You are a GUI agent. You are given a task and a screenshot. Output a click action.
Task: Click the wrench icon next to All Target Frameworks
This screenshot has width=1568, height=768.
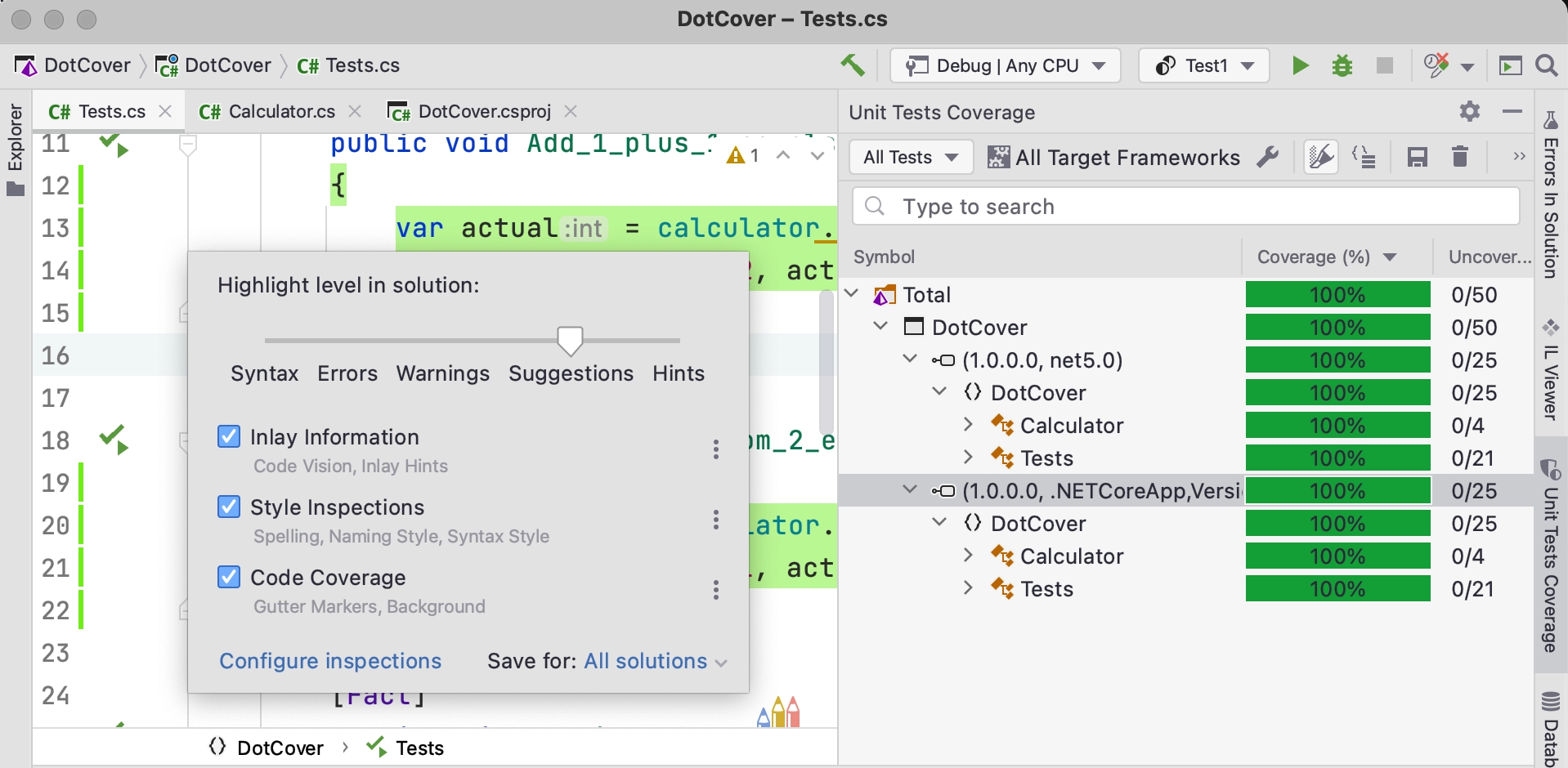1268,156
